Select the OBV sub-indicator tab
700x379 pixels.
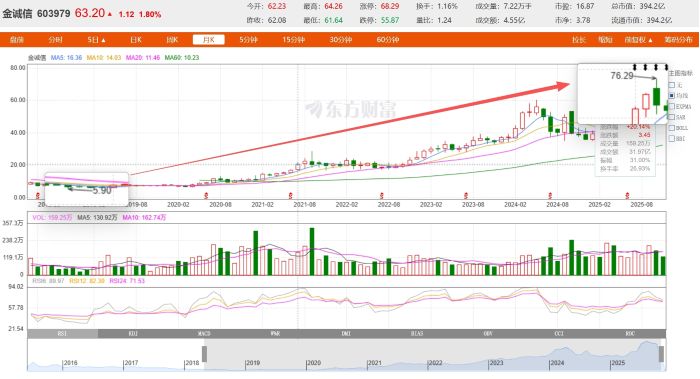488,333
